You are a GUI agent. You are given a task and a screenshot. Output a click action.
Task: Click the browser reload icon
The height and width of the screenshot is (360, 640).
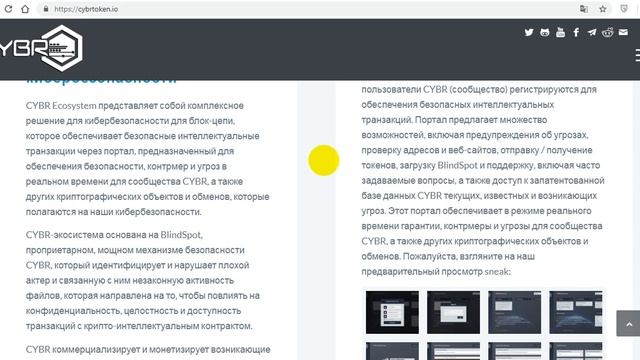(8, 9)
